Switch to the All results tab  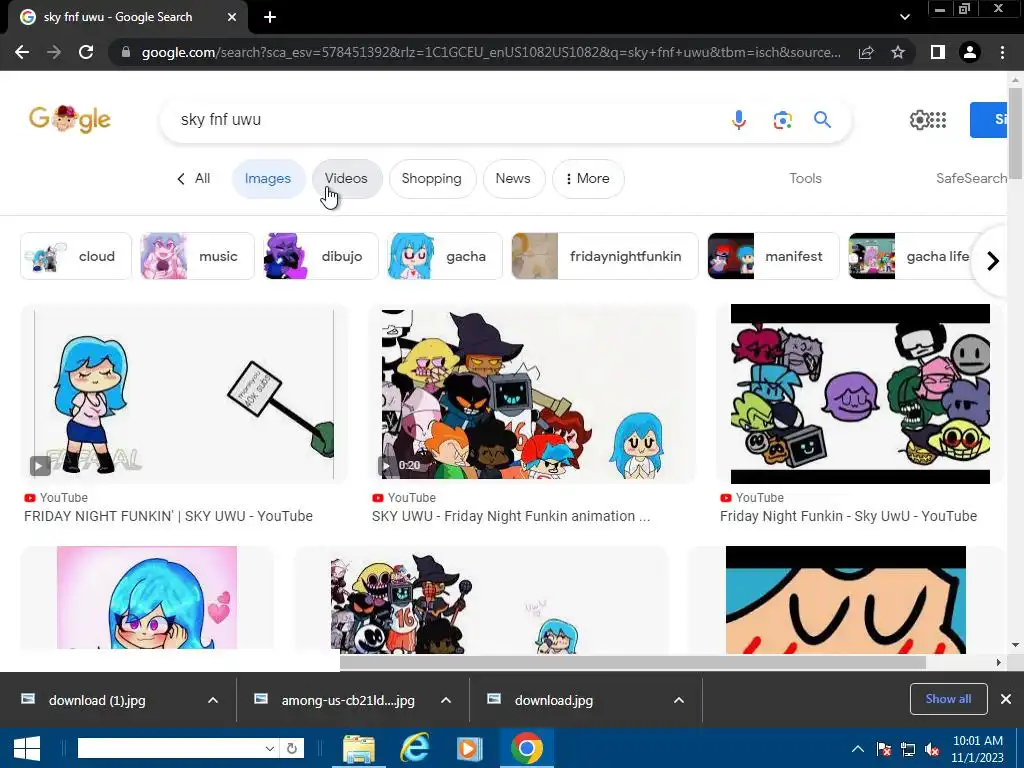193,178
